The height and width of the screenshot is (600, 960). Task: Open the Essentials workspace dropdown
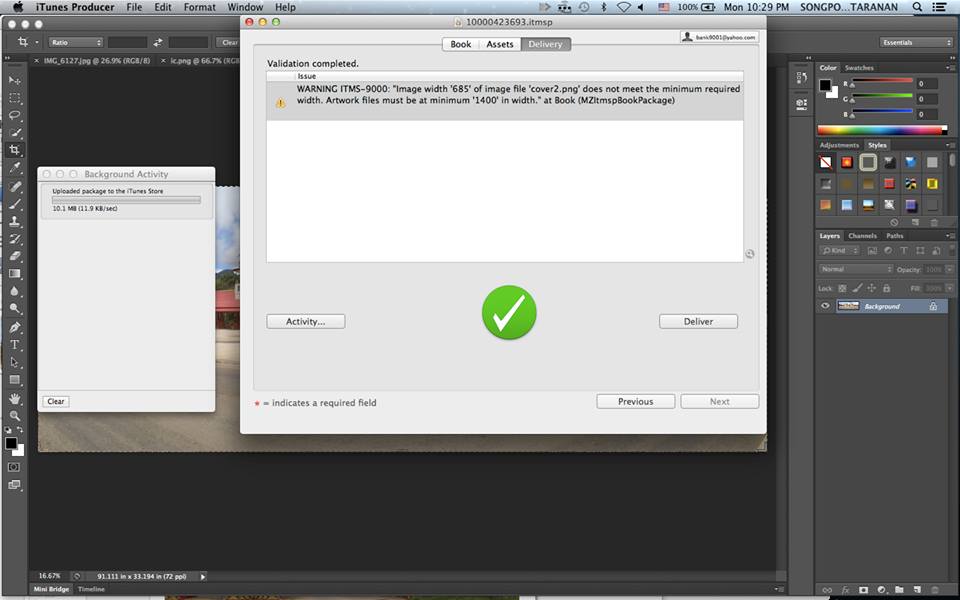coord(915,42)
